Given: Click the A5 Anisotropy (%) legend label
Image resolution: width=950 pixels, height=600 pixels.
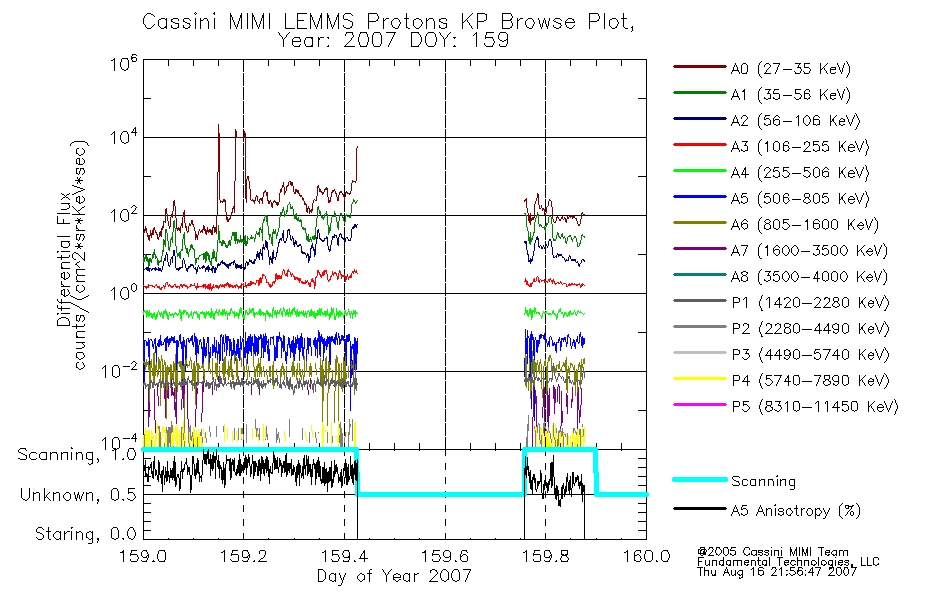Looking at the screenshot, I should coord(796,511).
